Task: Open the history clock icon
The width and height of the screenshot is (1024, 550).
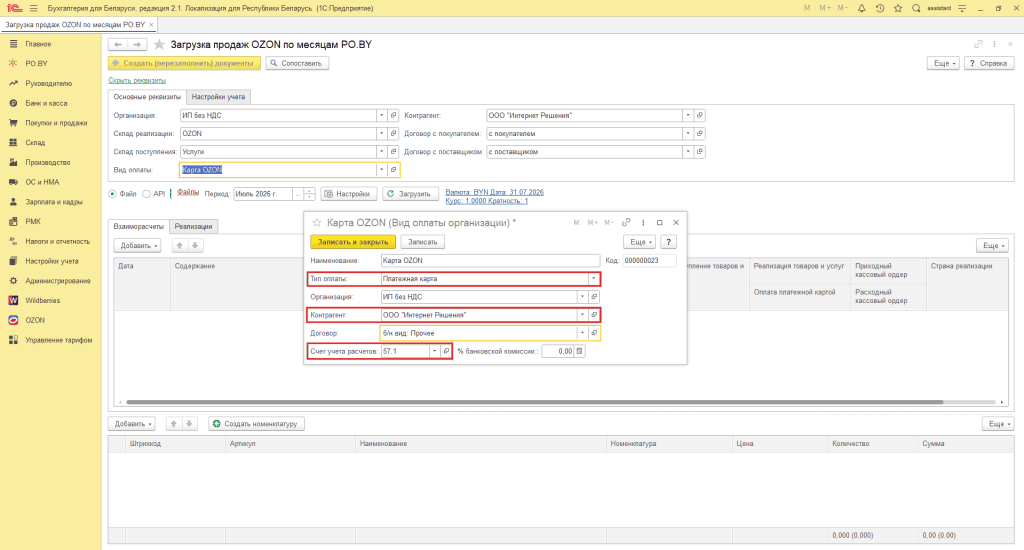Action: click(880, 8)
